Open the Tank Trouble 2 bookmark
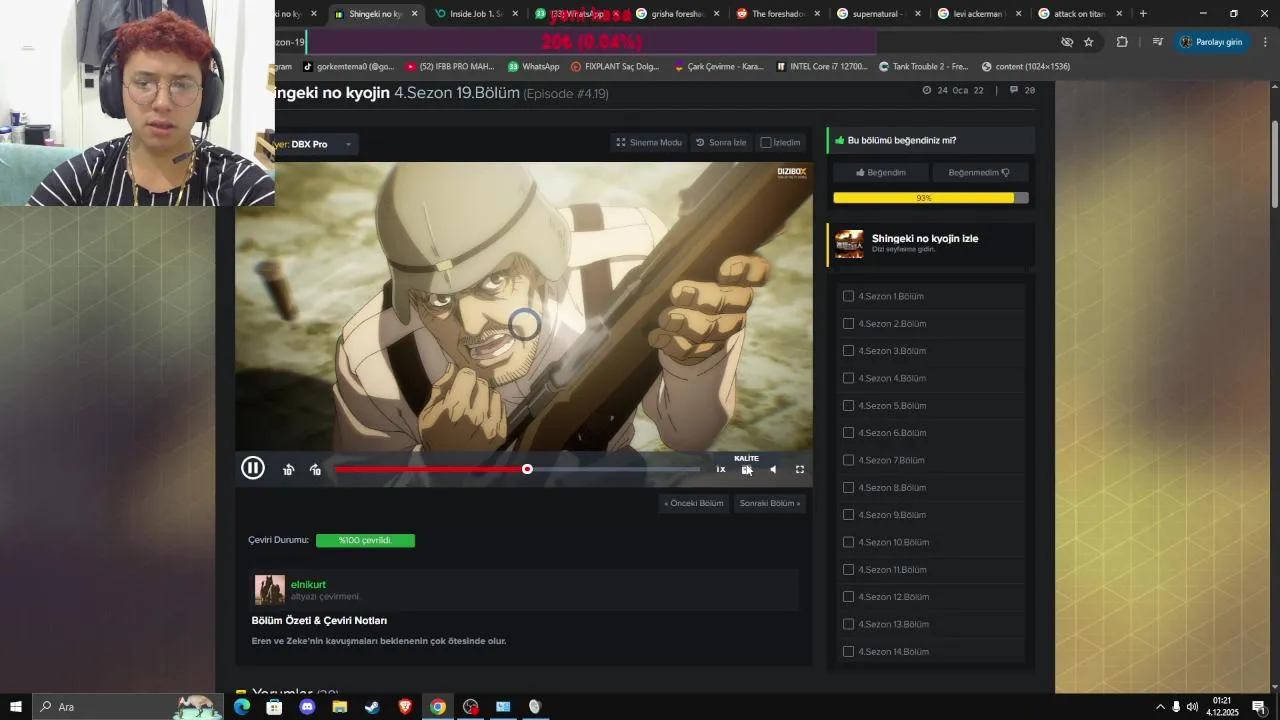The image size is (1280, 720). pyautogui.click(x=923, y=67)
